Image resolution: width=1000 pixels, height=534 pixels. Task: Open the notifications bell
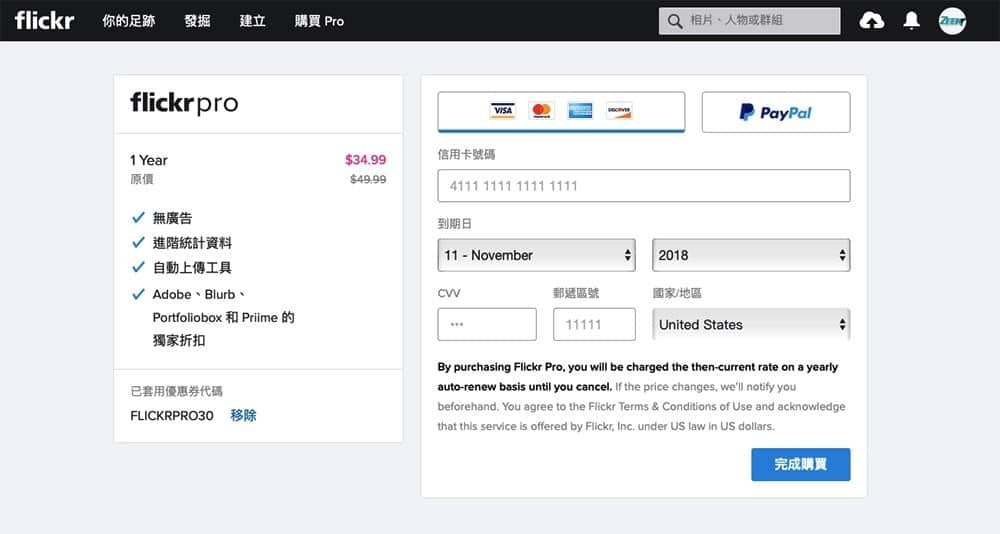click(911, 21)
